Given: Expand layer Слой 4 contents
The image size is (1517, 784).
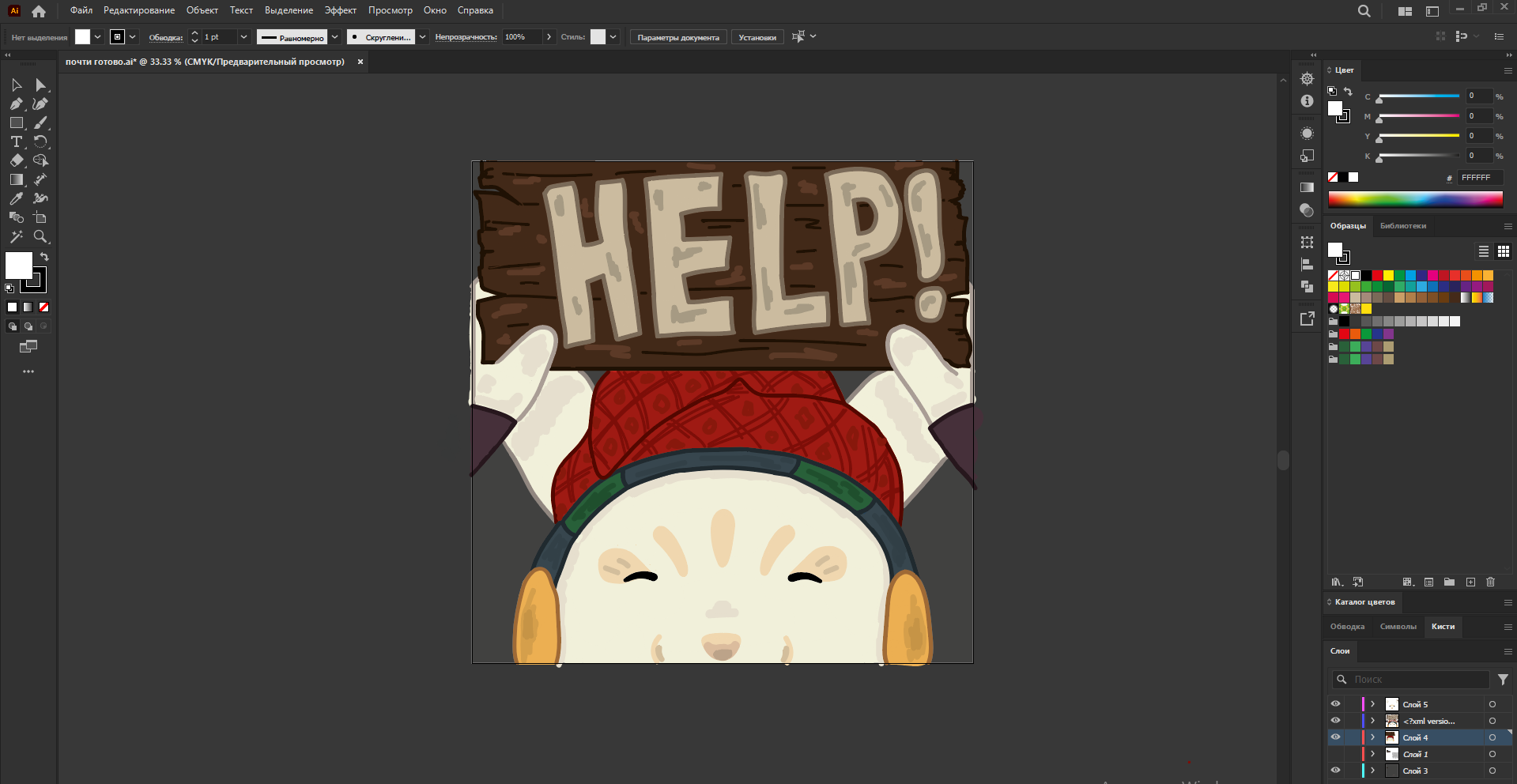Looking at the screenshot, I should pyautogui.click(x=1373, y=737).
